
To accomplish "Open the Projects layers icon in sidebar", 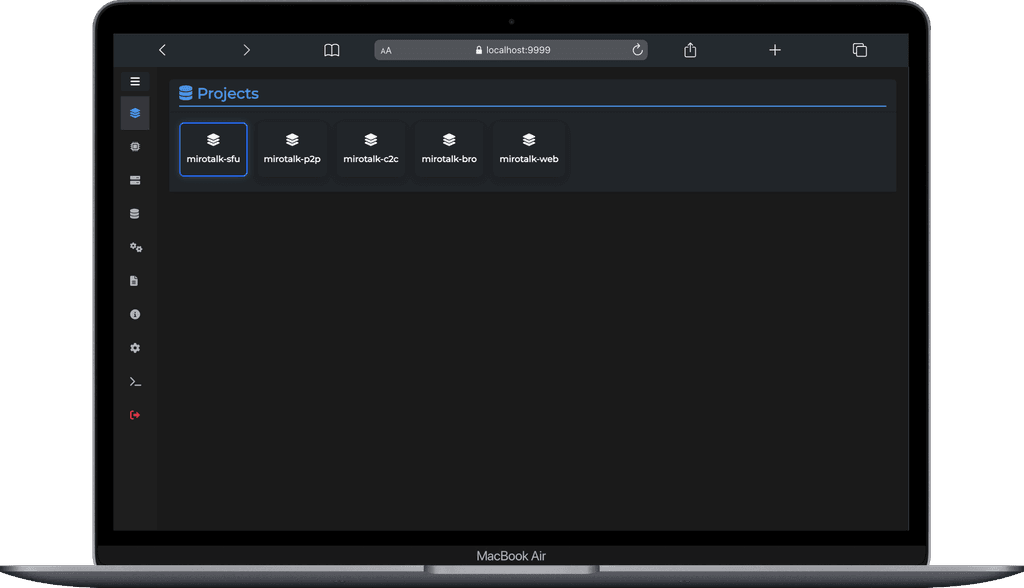I will coord(135,113).
